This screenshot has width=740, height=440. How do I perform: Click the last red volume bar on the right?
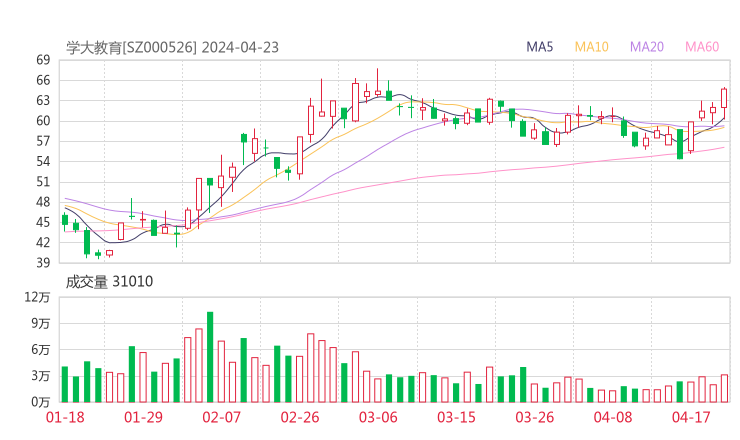[724, 389]
